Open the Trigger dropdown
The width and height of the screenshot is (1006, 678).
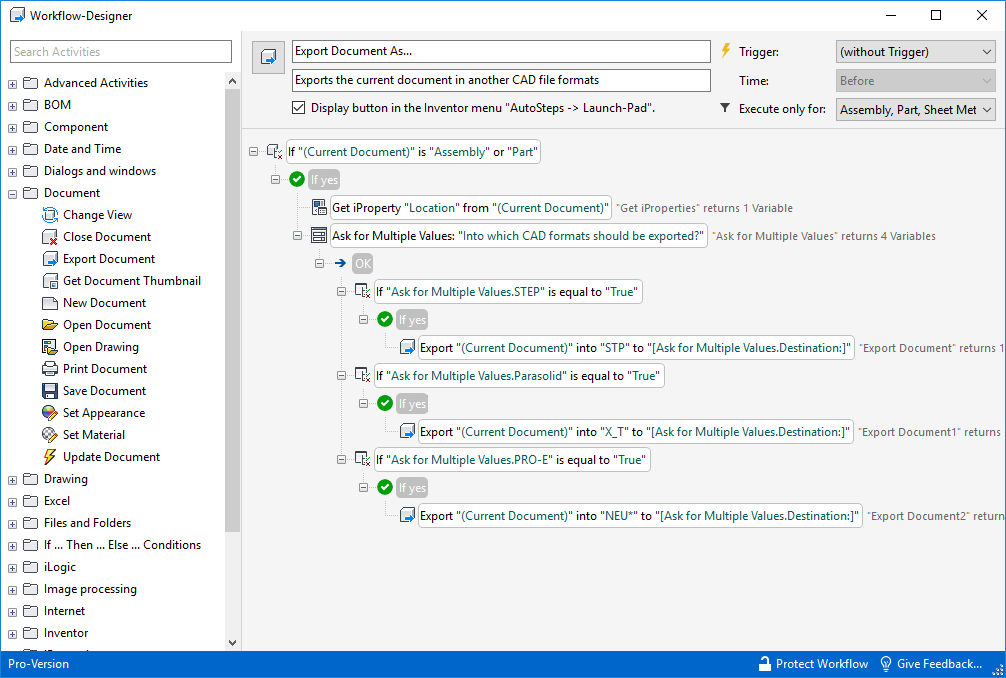[914, 52]
